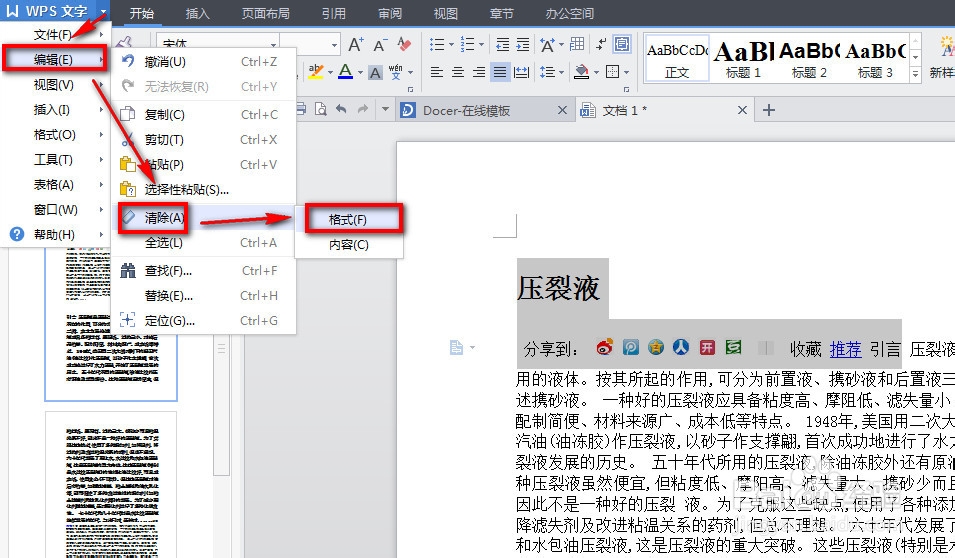Open the 引用 ribbon tab
955x558 pixels.
pos(334,13)
